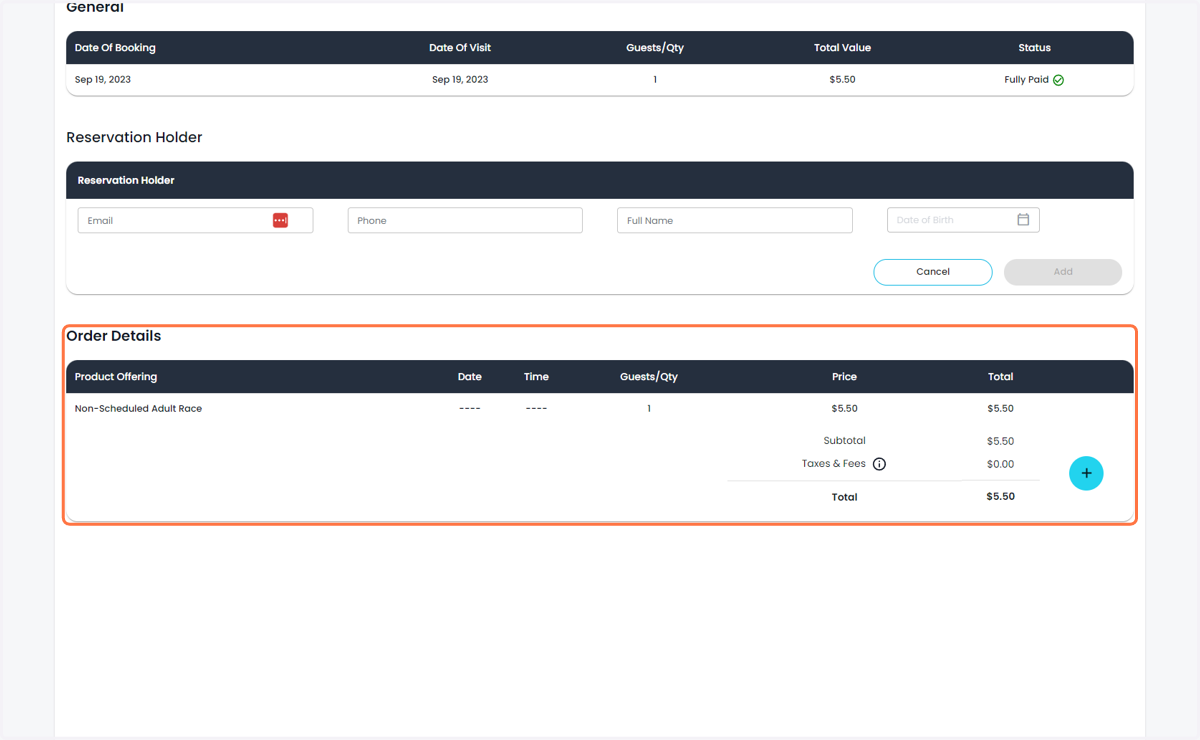Click the Reservation Holder section heading

(x=134, y=137)
